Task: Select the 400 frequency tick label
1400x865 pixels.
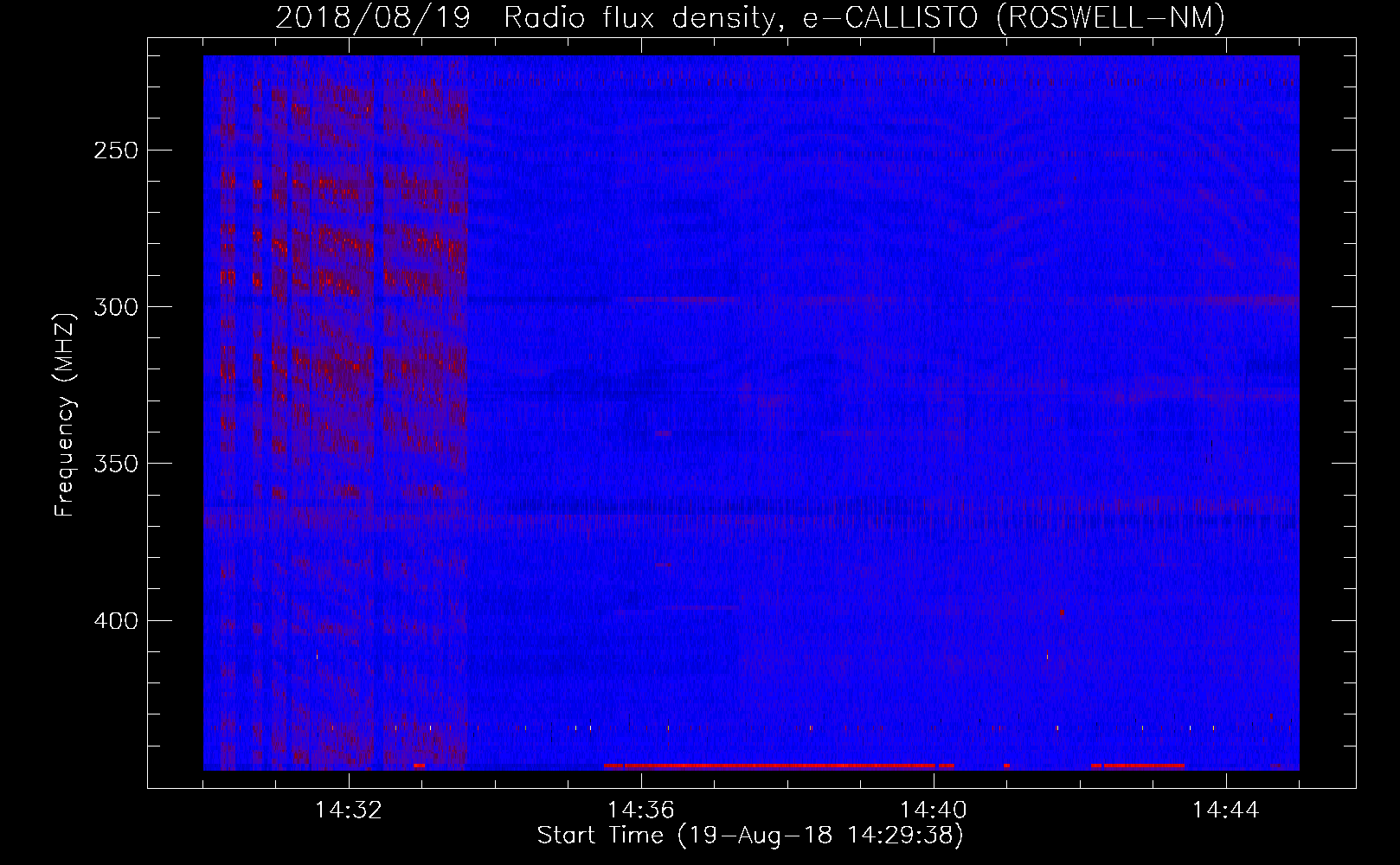Action: click(x=115, y=621)
